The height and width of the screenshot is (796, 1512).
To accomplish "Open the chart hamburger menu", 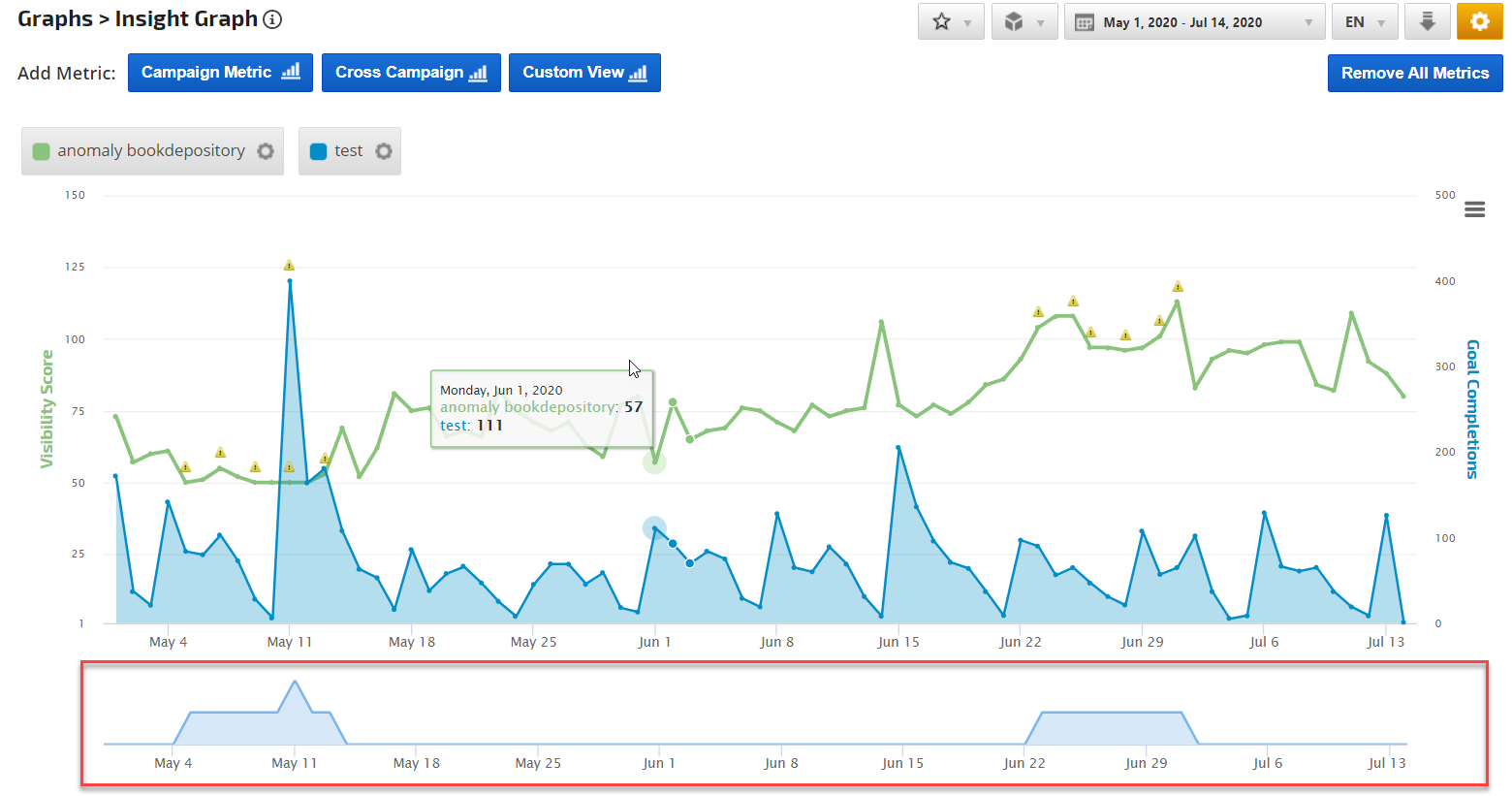I will point(1474,209).
